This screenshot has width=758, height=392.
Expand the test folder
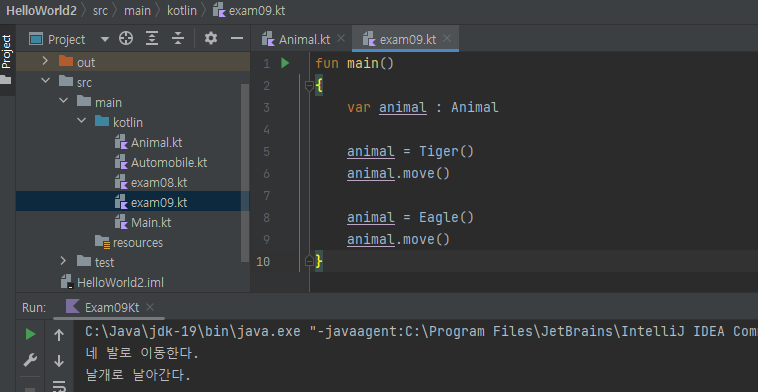63,261
